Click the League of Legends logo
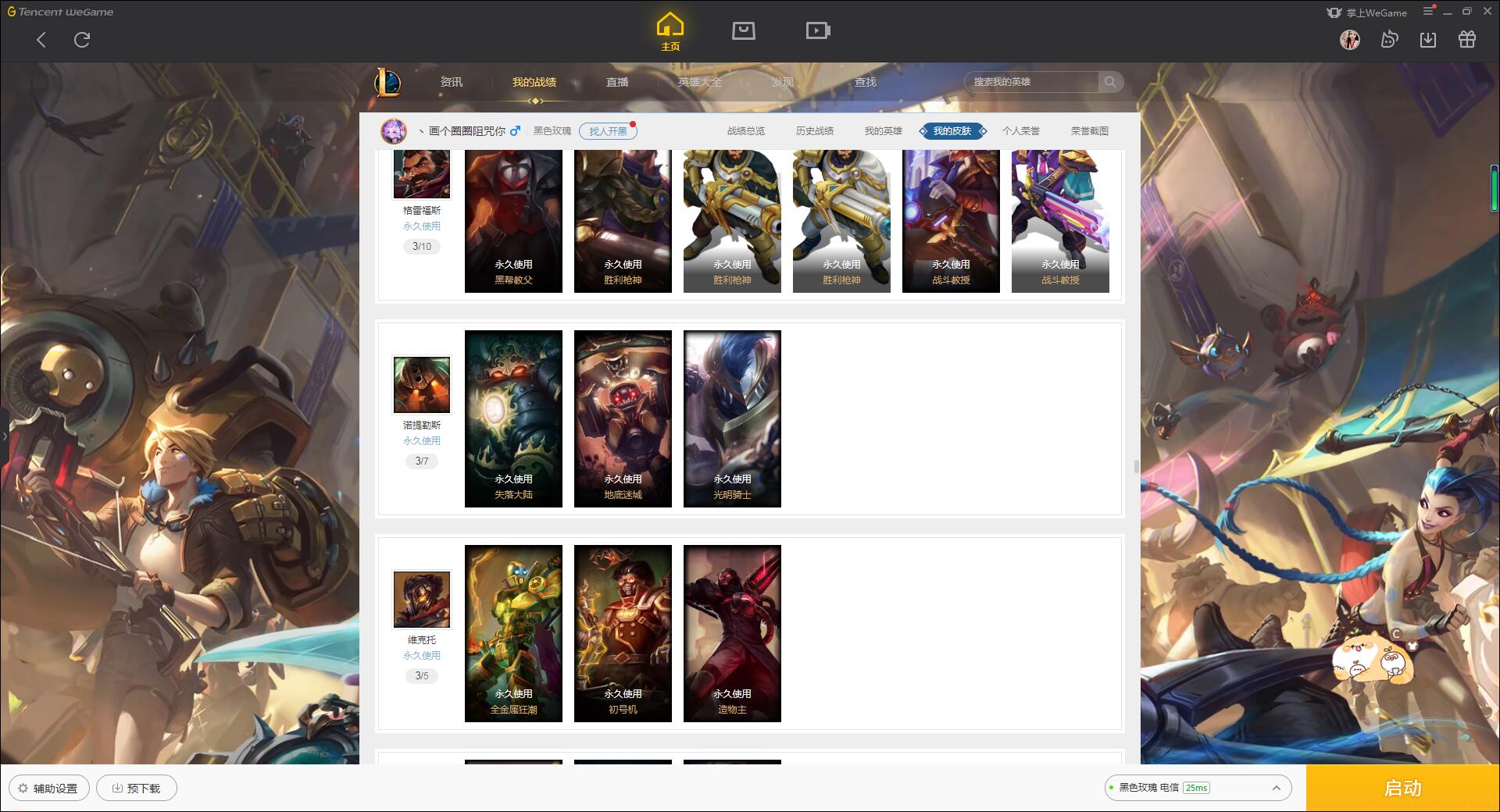This screenshot has width=1500, height=812. point(387,82)
